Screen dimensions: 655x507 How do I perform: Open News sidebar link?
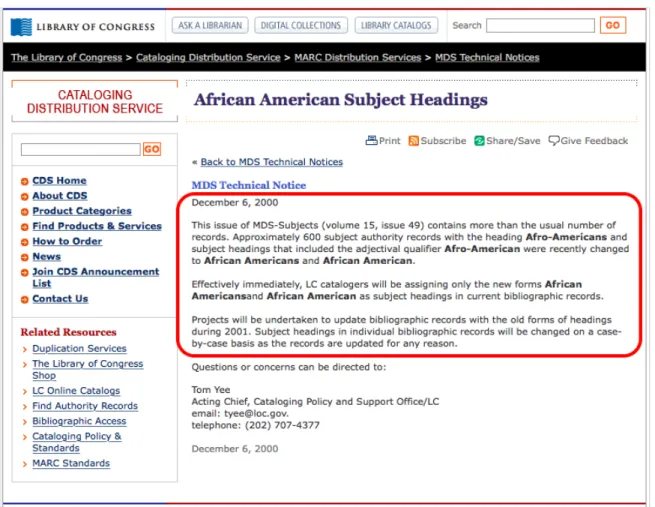point(47,256)
